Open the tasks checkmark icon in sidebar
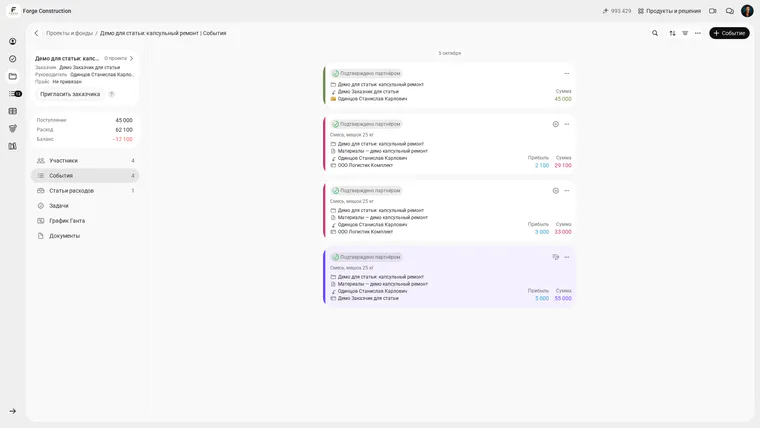760x428 pixels. pyautogui.click(x=13, y=59)
